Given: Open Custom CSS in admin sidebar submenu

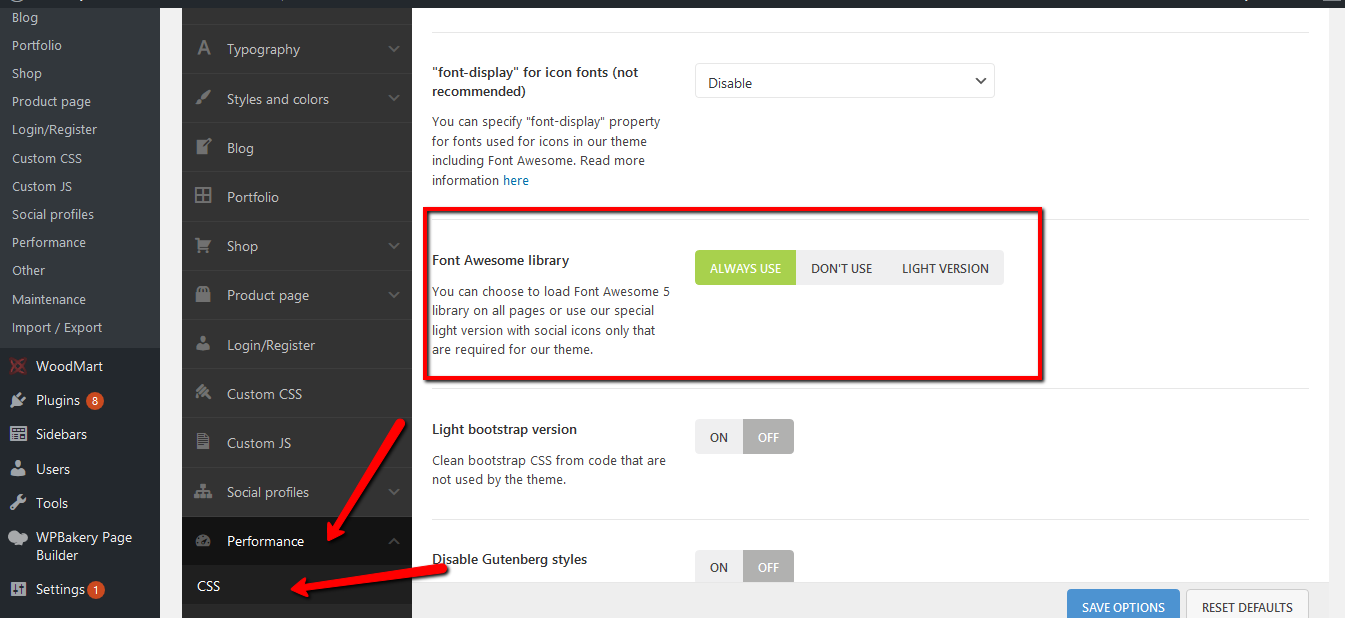Looking at the screenshot, I should [47, 158].
